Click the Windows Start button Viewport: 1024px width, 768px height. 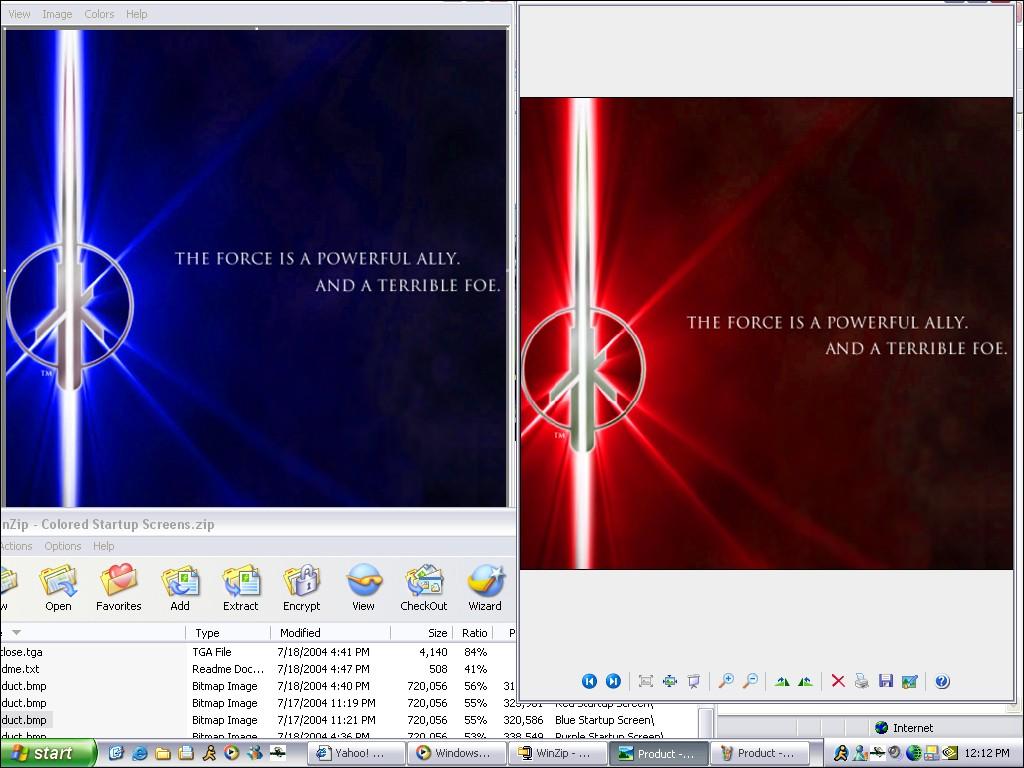point(47,753)
